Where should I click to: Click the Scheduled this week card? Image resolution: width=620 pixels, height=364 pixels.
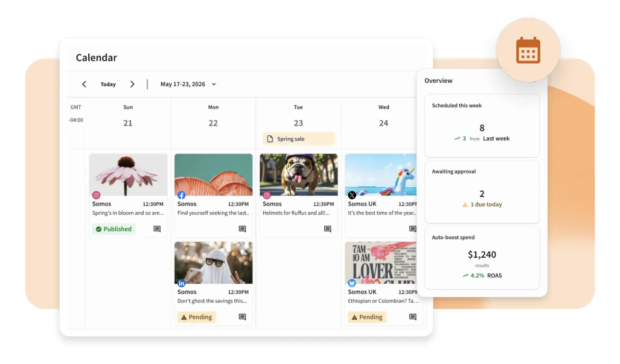pyautogui.click(x=482, y=126)
